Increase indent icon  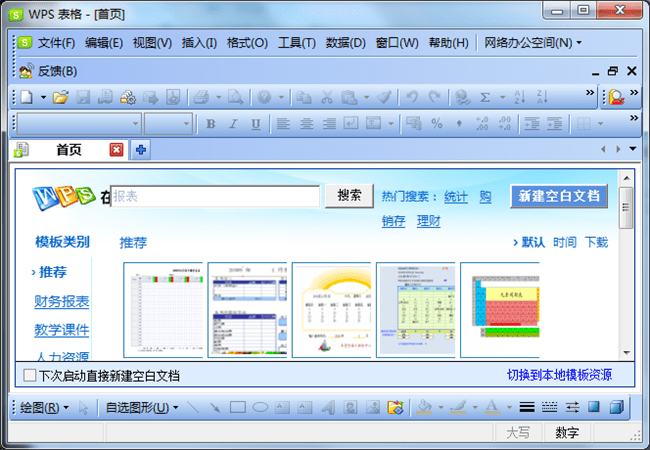tap(555, 123)
